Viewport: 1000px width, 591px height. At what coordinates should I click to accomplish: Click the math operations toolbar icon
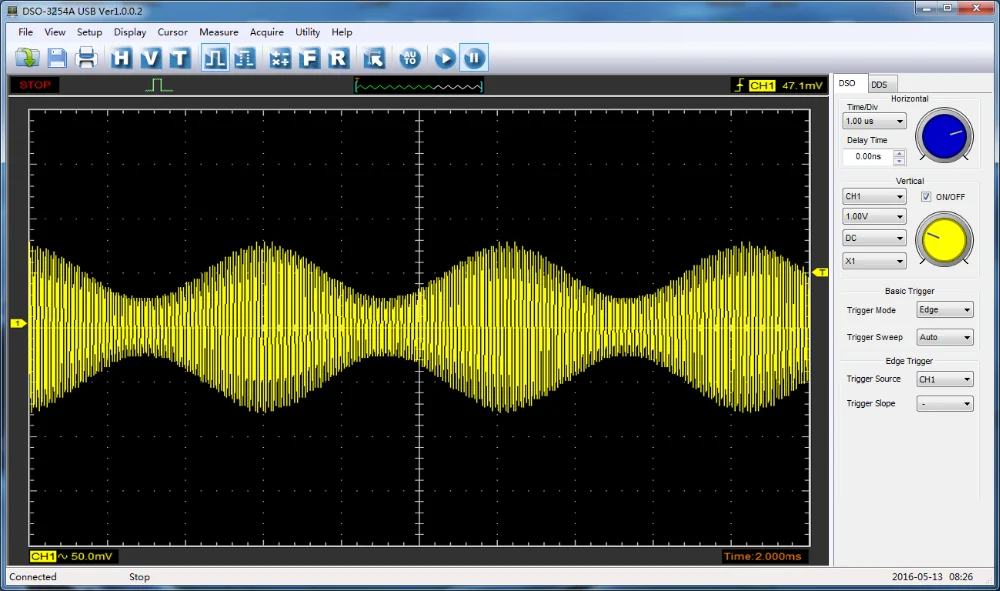280,58
